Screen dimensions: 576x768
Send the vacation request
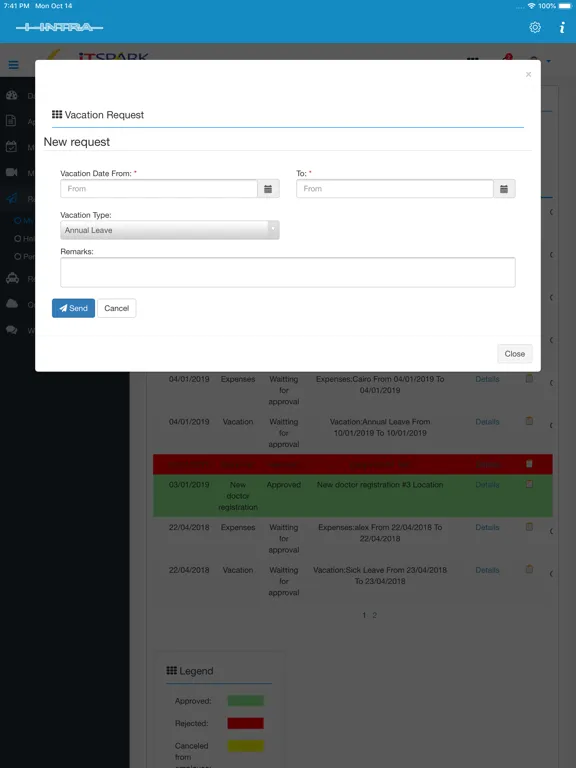pyautogui.click(x=73, y=308)
